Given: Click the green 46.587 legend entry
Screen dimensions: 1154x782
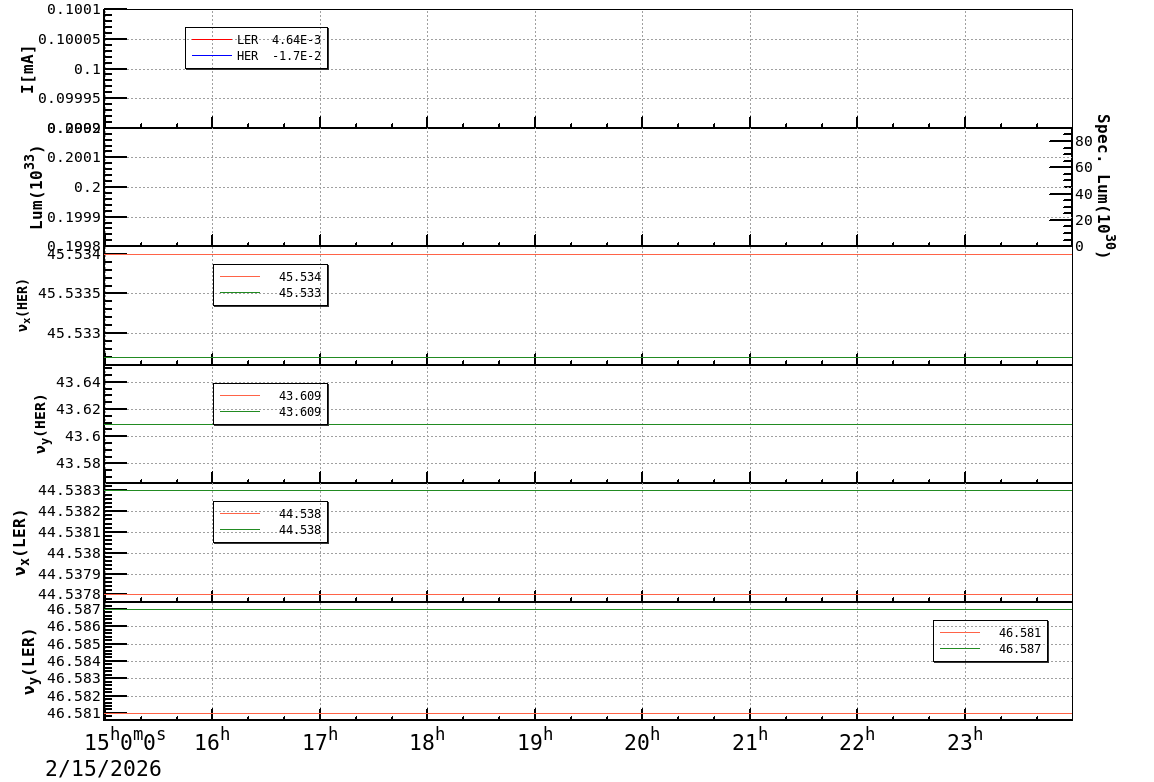Looking at the screenshot, I should pyautogui.click(x=990, y=649).
